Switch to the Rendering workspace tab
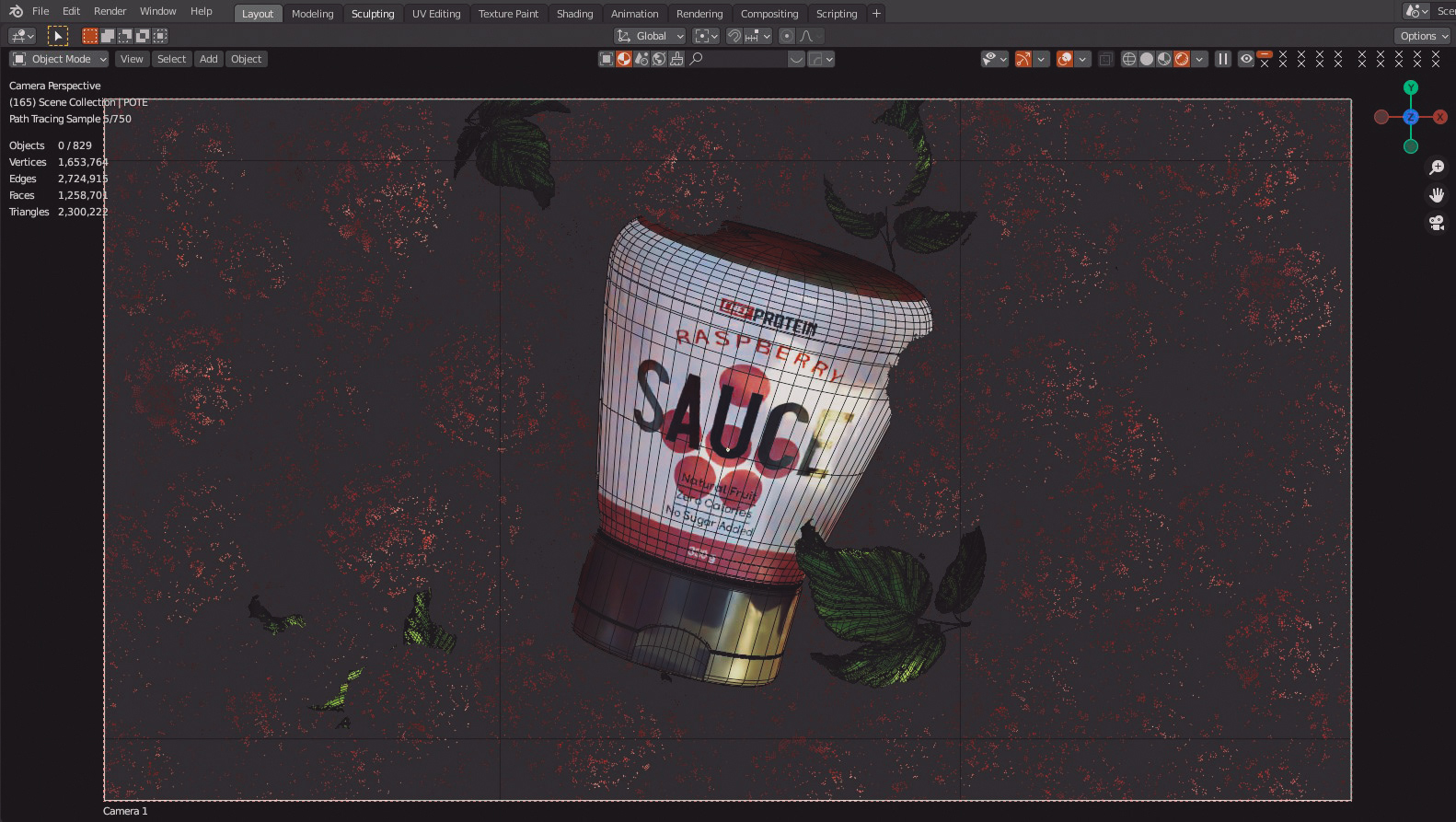The height and width of the screenshot is (822, 1456). [699, 14]
